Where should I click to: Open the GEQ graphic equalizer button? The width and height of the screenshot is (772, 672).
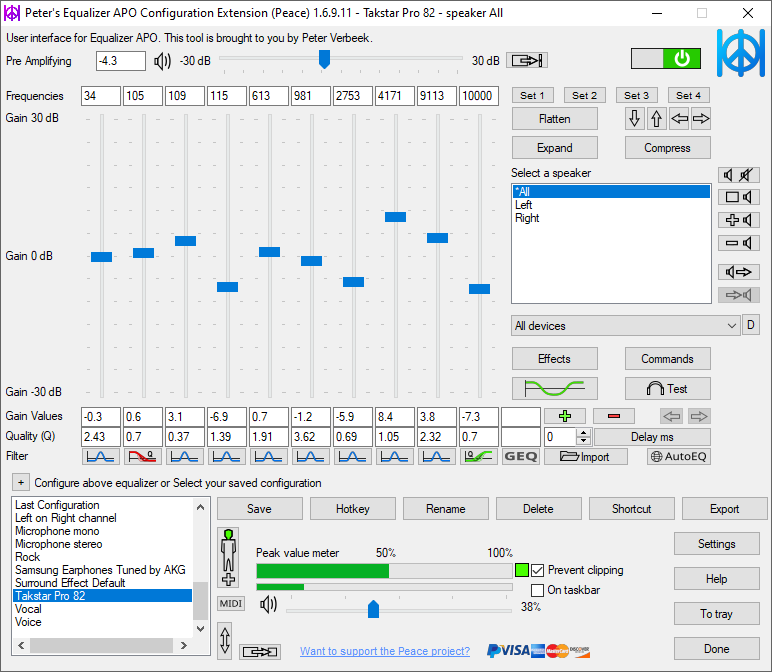click(x=520, y=456)
